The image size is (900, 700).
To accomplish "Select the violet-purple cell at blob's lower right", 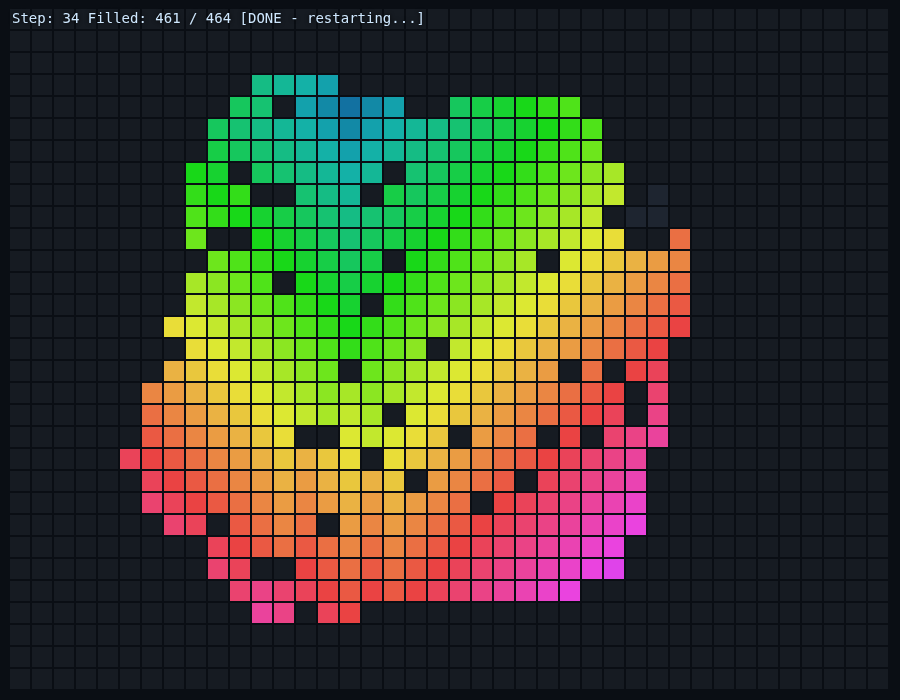I will (x=614, y=569).
